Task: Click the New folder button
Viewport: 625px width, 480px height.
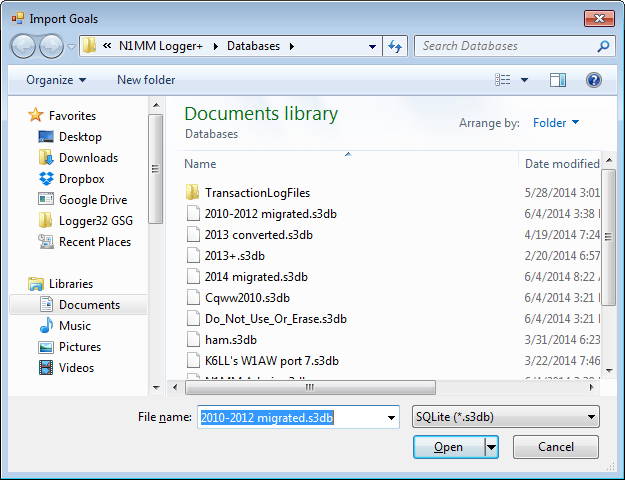Action: (x=146, y=80)
